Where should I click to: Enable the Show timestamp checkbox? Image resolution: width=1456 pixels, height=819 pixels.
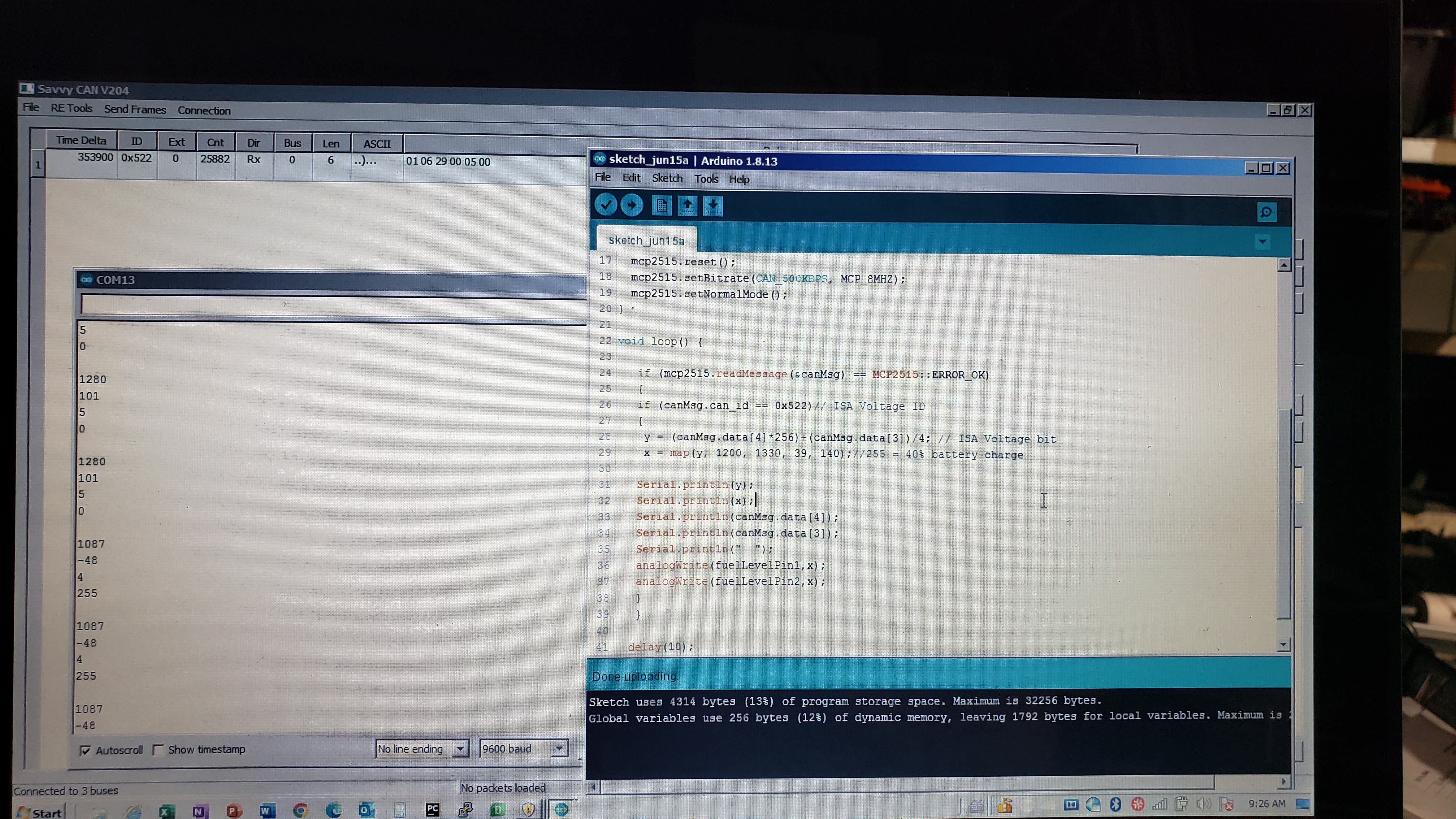click(158, 750)
